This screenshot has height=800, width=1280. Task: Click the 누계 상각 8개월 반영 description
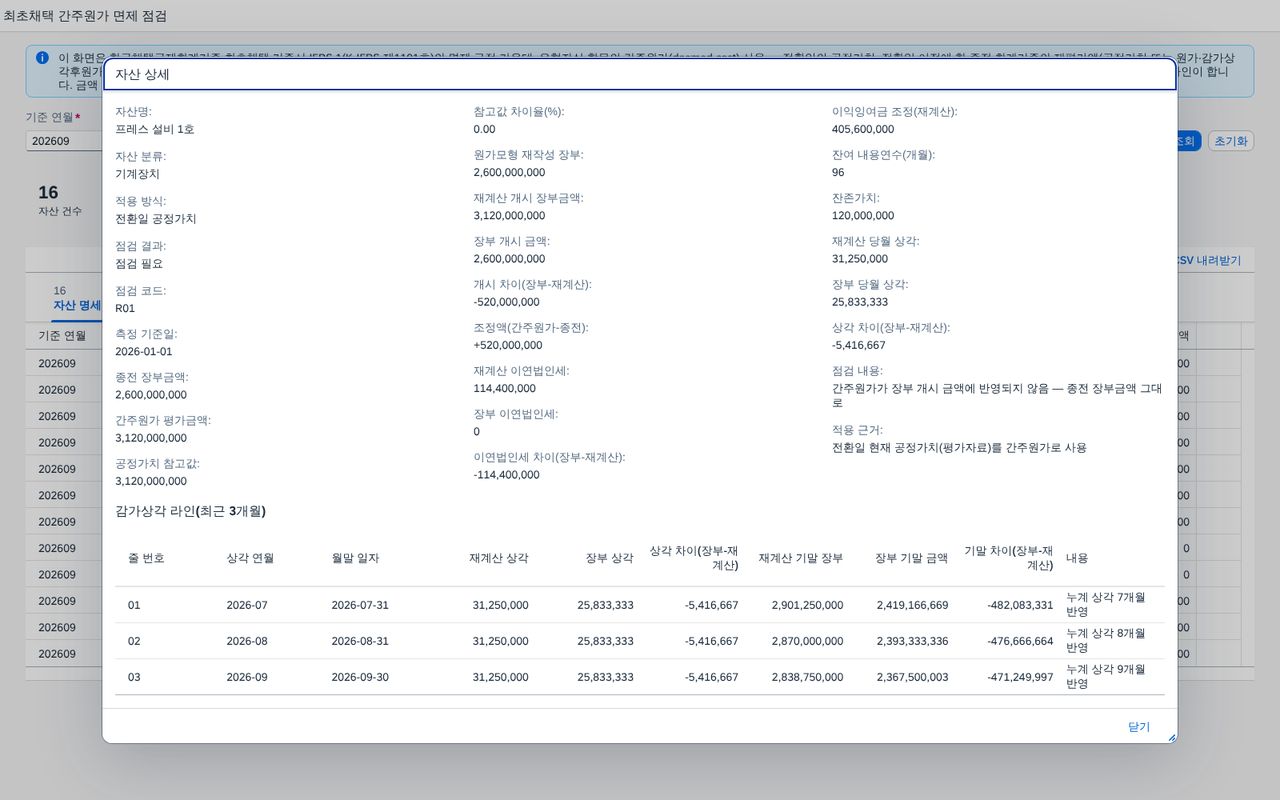(1106, 641)
